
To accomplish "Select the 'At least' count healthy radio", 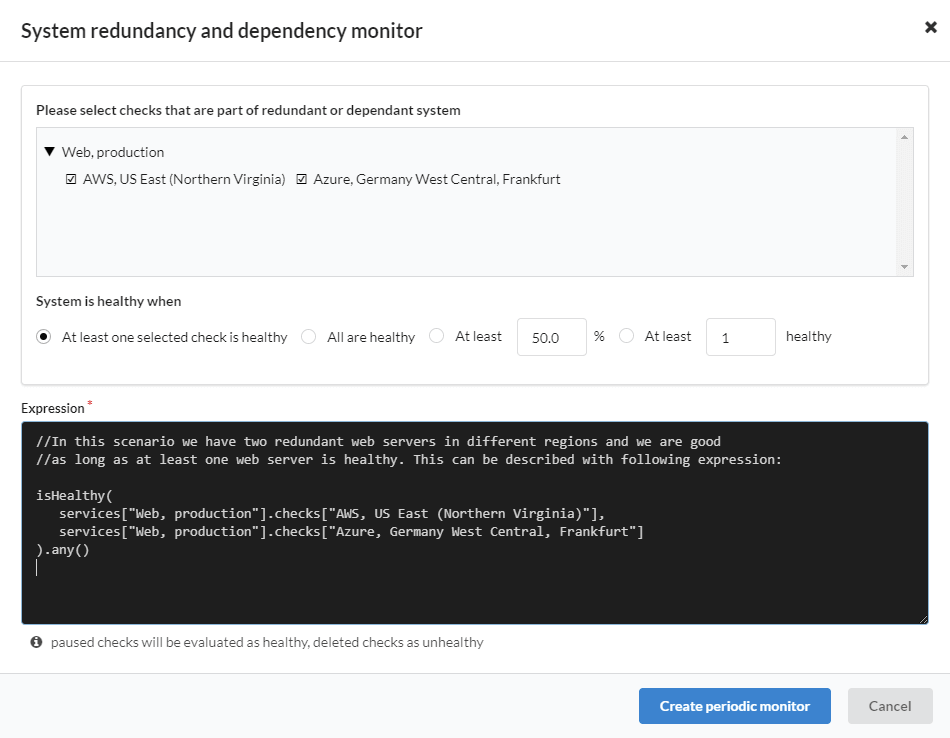I will [x=626, y=336].
